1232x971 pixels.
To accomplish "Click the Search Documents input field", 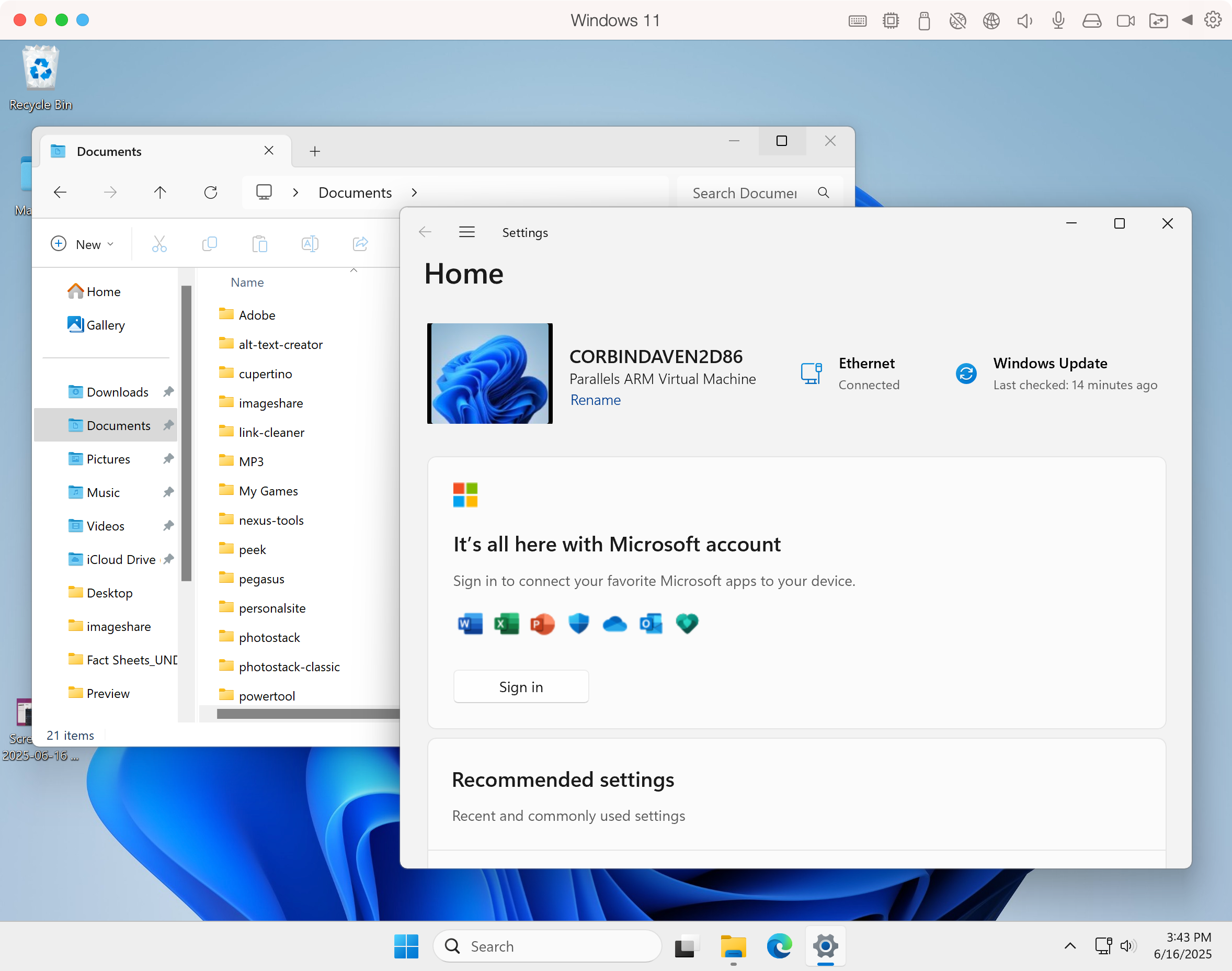I will pos(745,193).
